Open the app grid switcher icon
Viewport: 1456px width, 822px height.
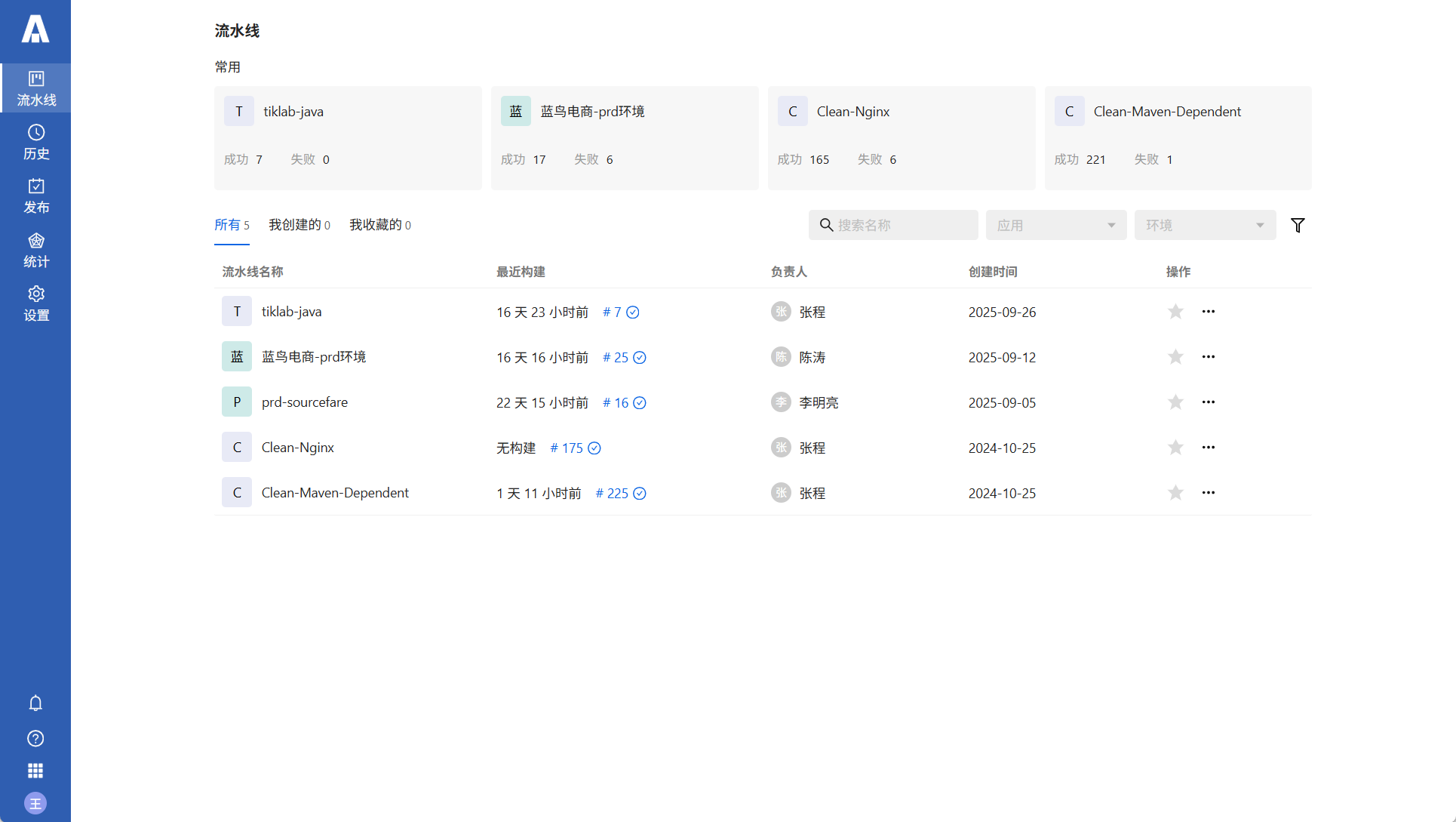coord(35,771)
